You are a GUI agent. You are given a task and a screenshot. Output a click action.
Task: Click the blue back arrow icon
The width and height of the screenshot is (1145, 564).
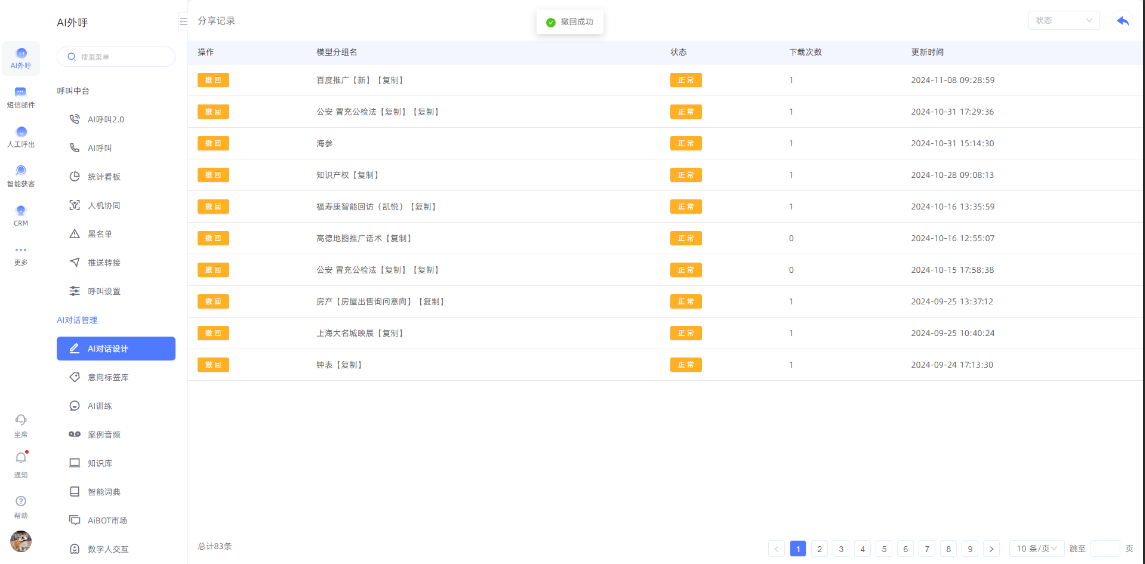pos(1123,21)
